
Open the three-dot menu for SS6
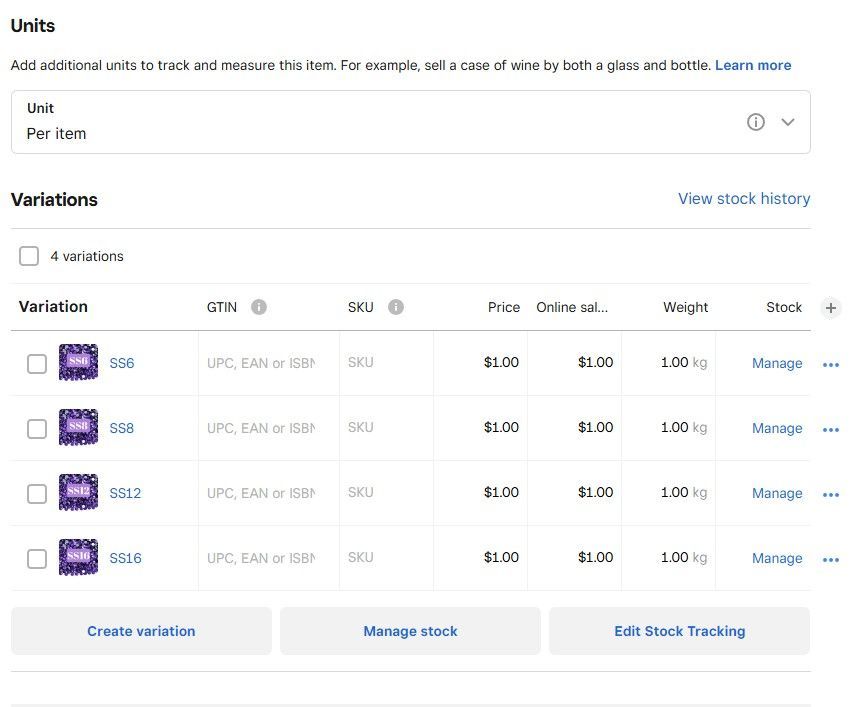coord(830,365)
